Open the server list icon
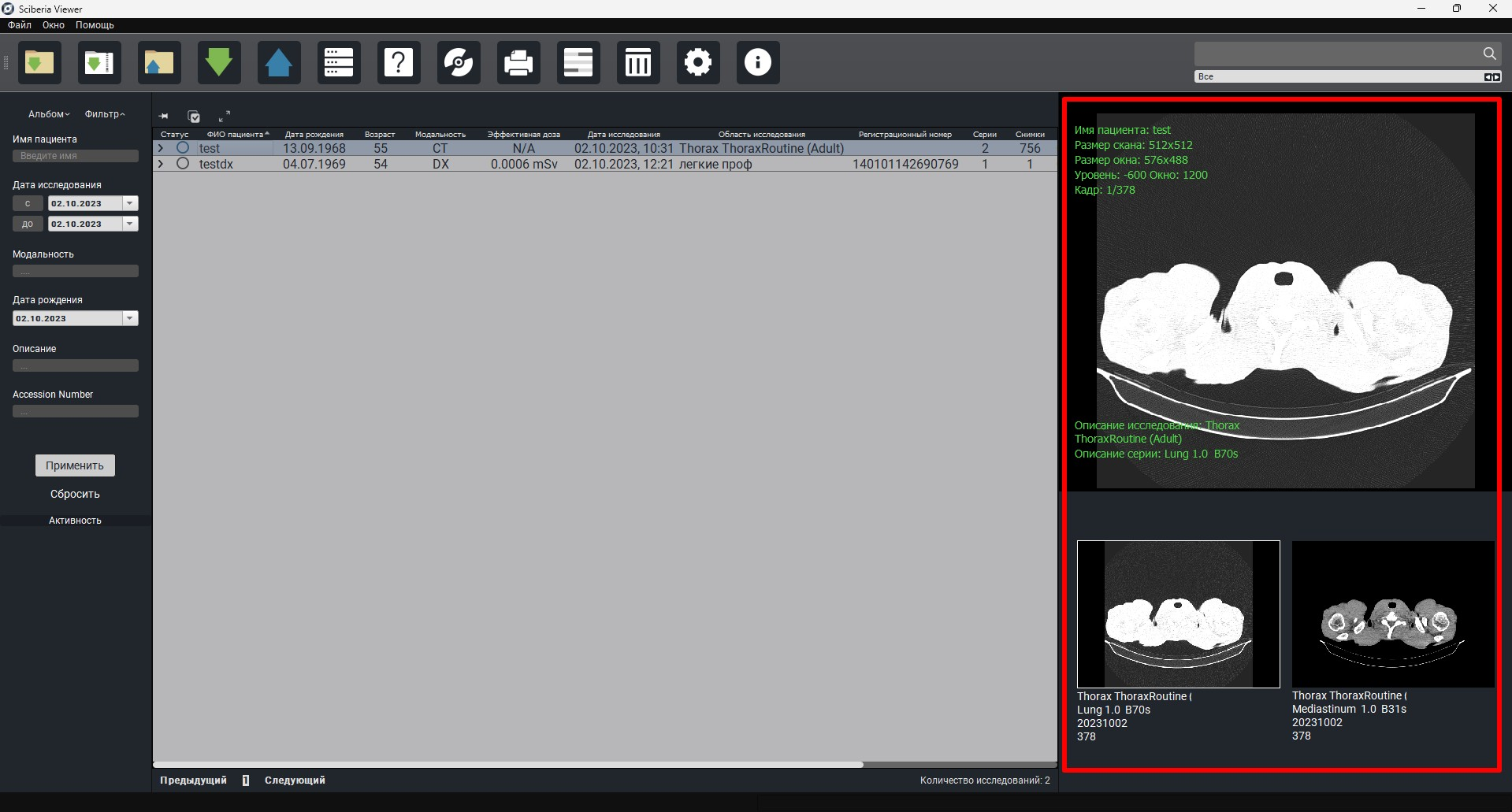The height and width of the screenshot is (812, 1512). [x=339, y=62]
